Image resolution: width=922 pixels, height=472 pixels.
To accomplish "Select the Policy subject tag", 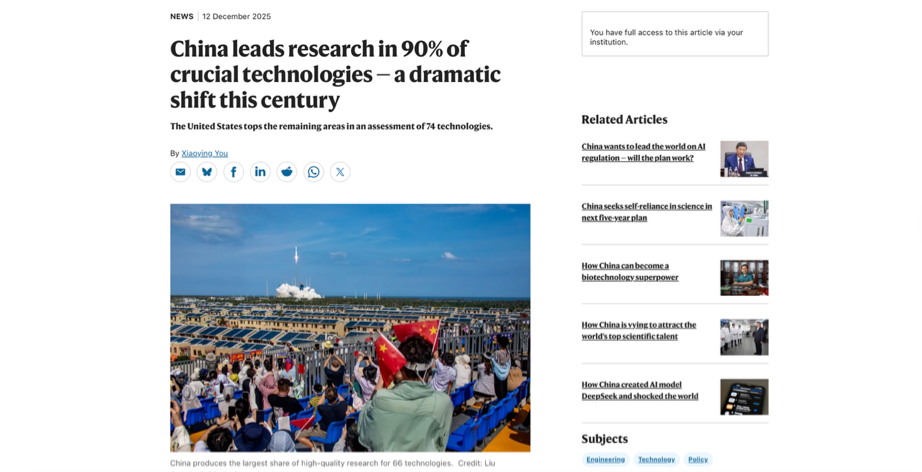I will 698,459.
